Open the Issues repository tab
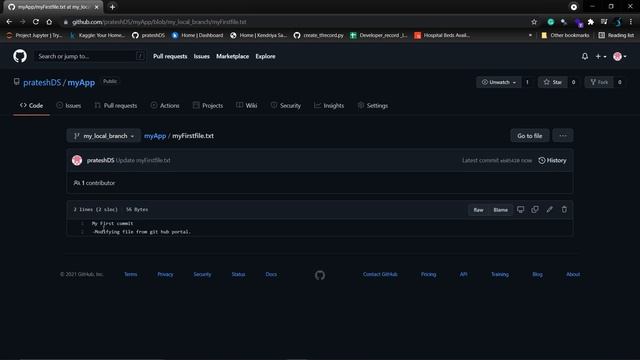Viewport: 640px width, 360px height. (69, 105)
